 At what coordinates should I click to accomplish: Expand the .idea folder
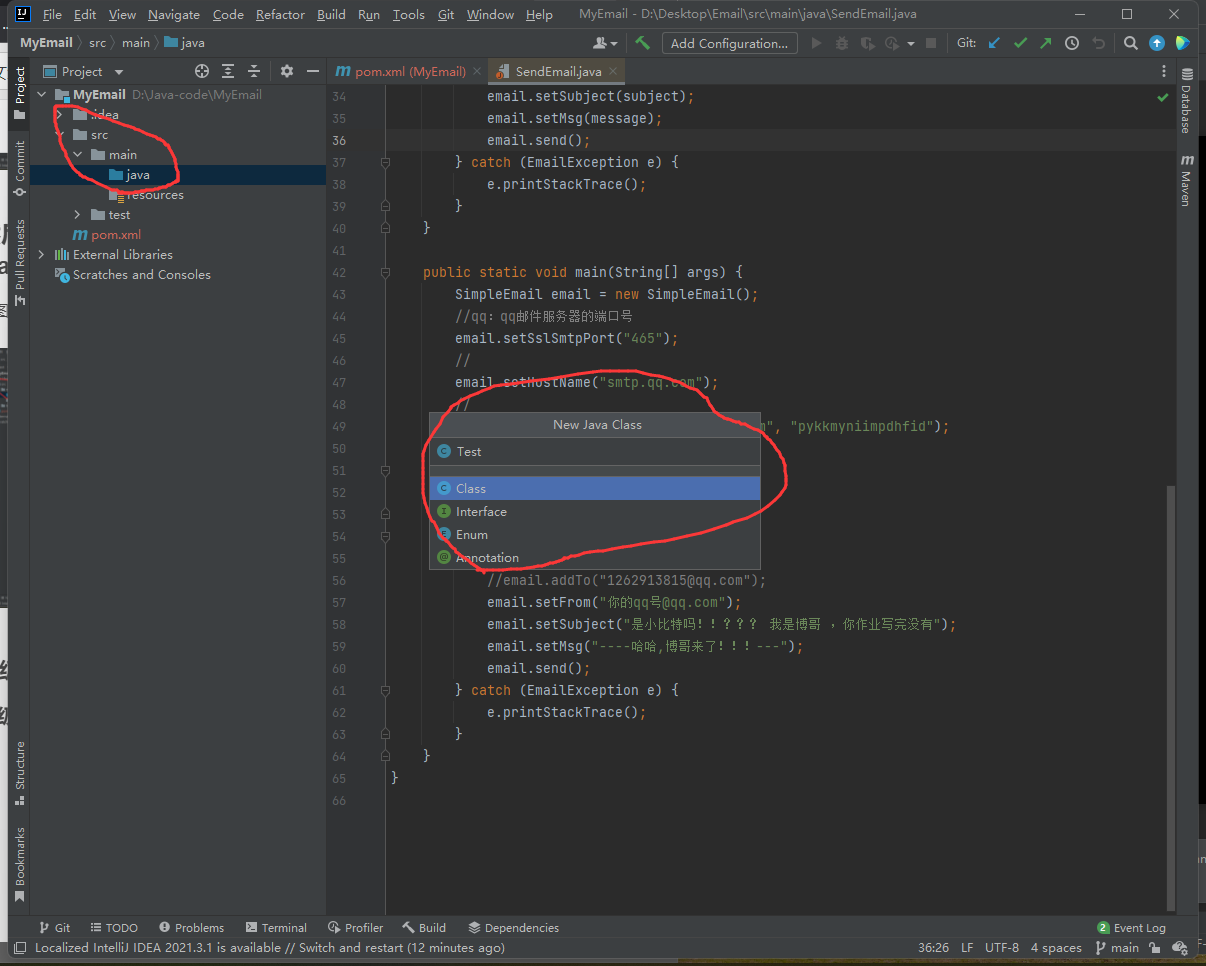click(x=59, y=114)
